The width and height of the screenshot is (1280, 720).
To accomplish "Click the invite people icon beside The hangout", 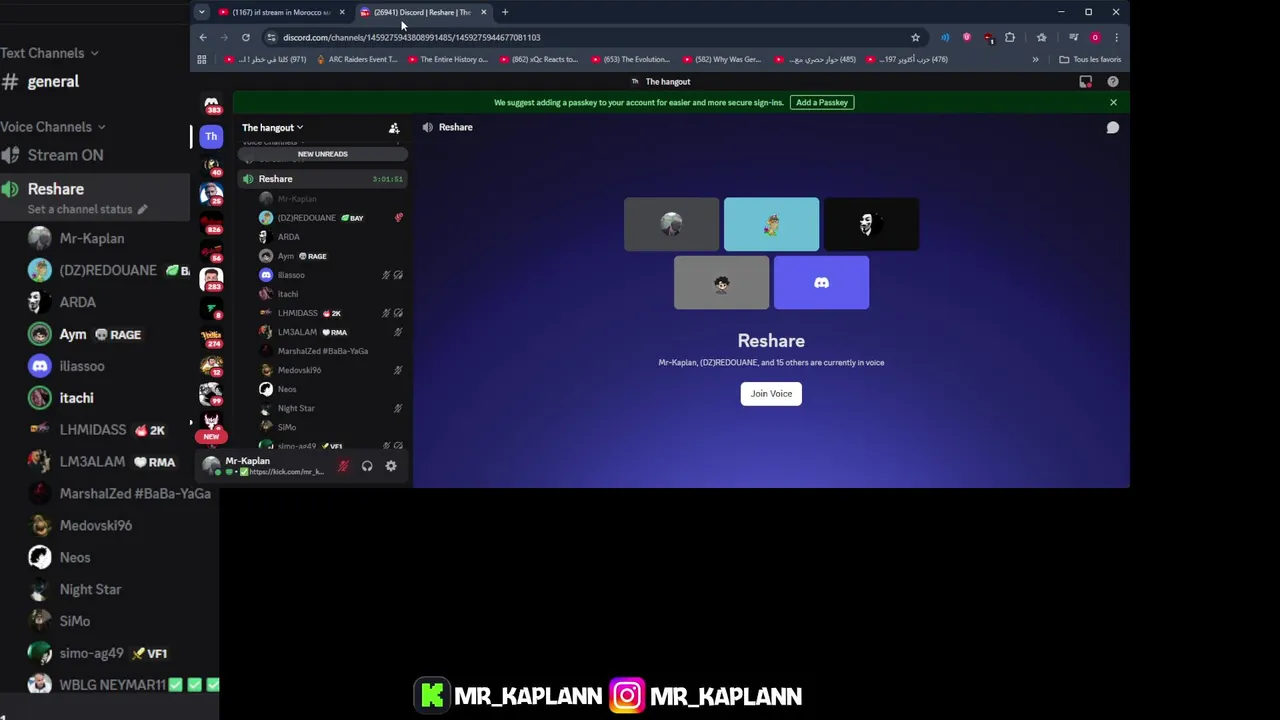I will coord(394,128).
